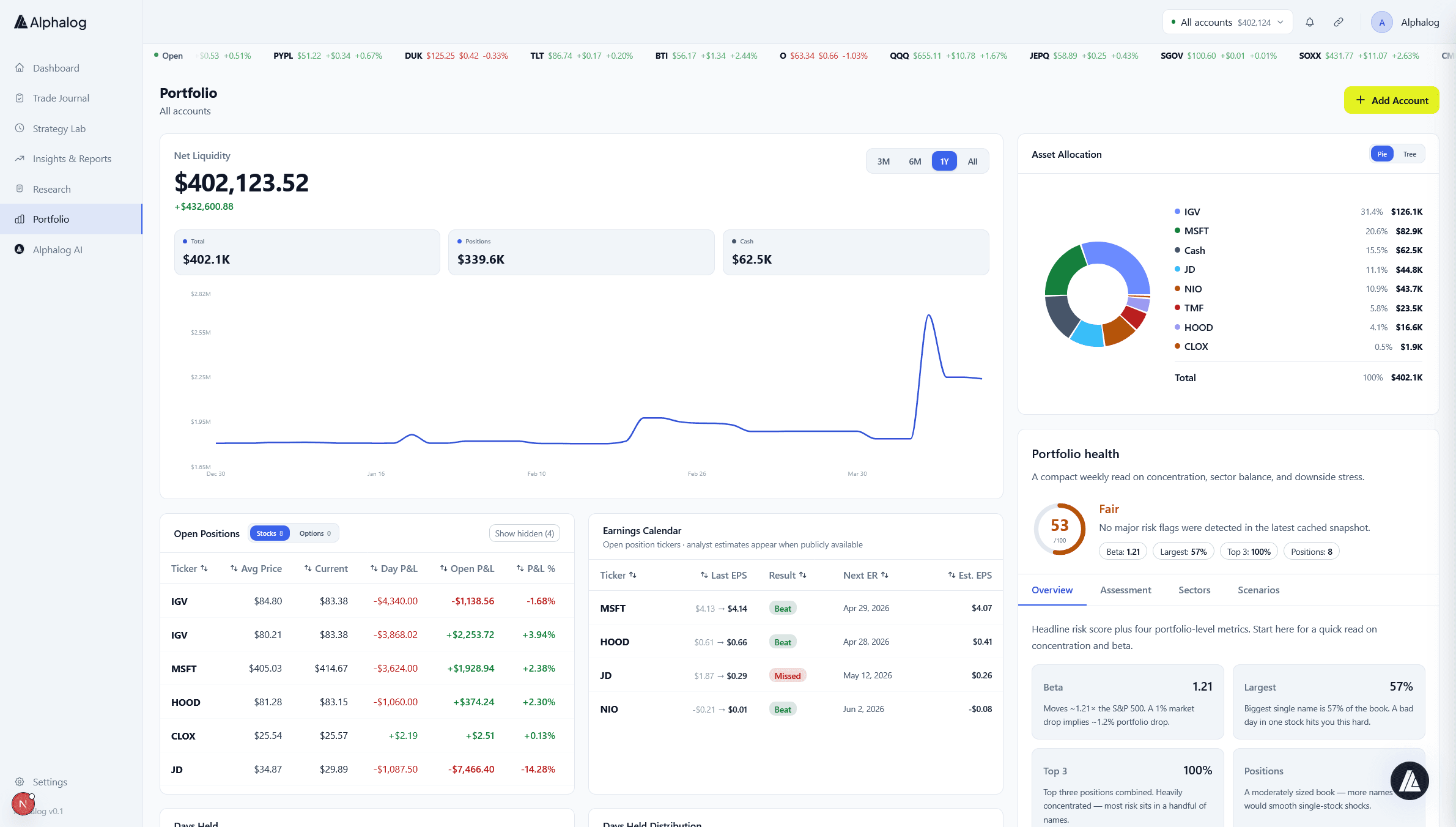
Task: Open the Sectors health tab
Action: pos(1194,590)
